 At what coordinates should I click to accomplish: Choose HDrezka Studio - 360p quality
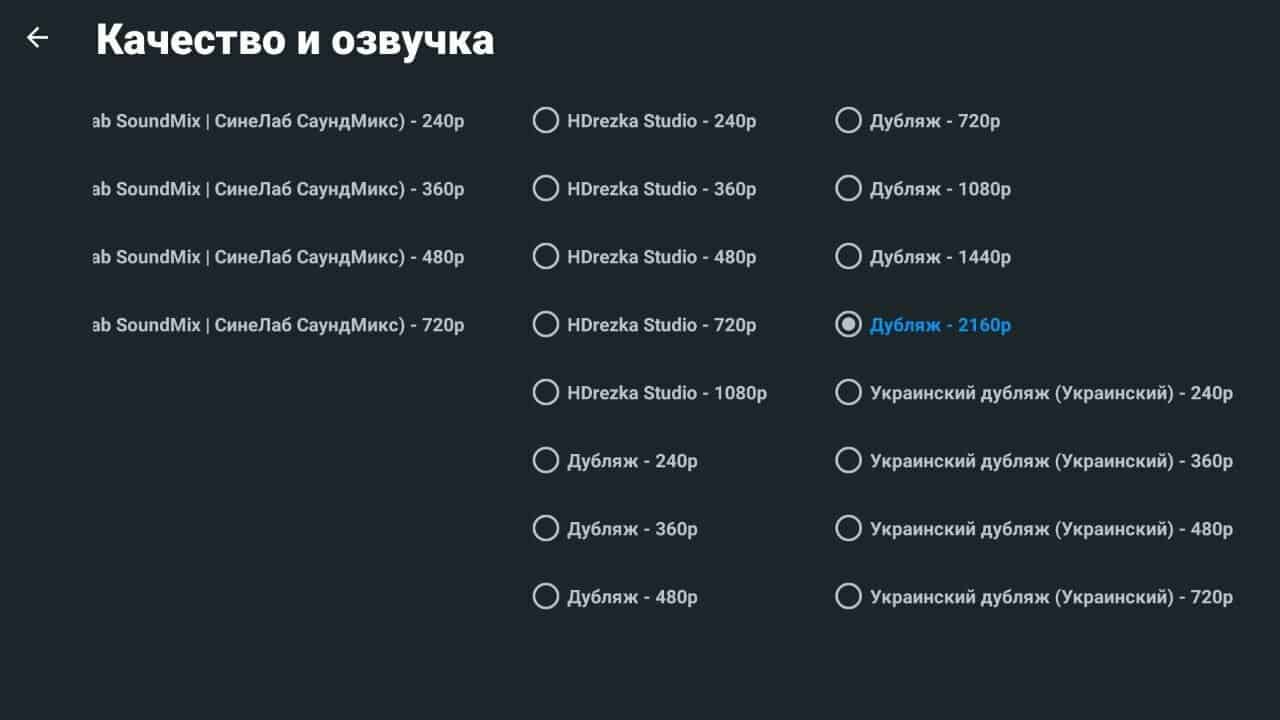pyautogui.click(x=546, y=189)
